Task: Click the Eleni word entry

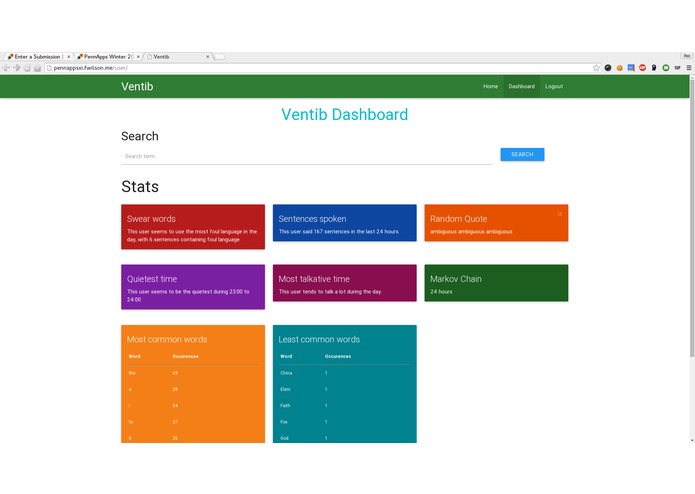Action: pos(285,389)
